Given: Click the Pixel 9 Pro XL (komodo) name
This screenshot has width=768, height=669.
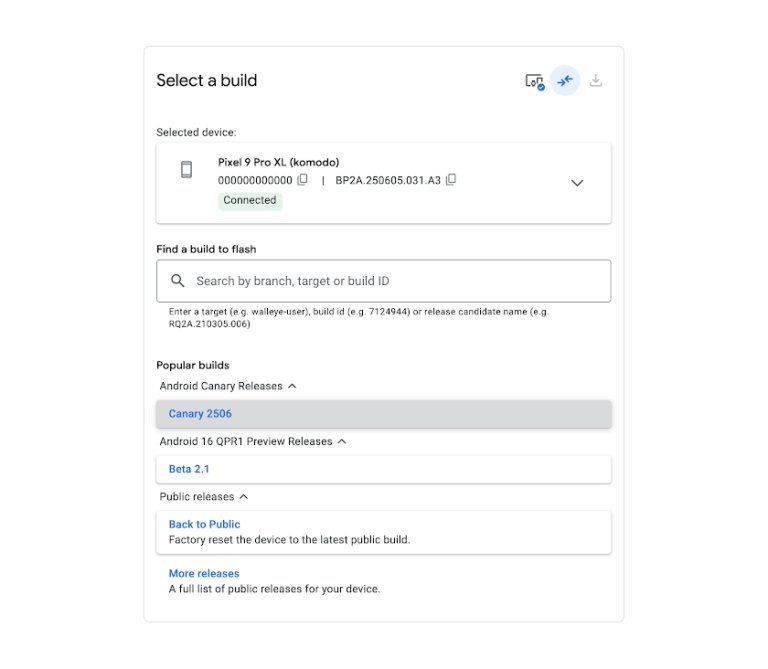Looking at the screenshot, I should [278, 162].
